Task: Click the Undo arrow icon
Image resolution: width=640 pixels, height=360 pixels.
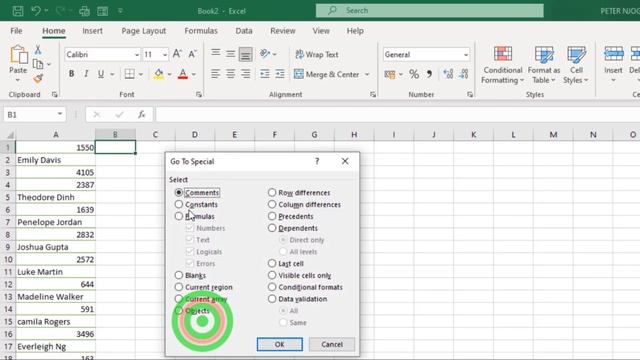Action: tap(36, 11)
